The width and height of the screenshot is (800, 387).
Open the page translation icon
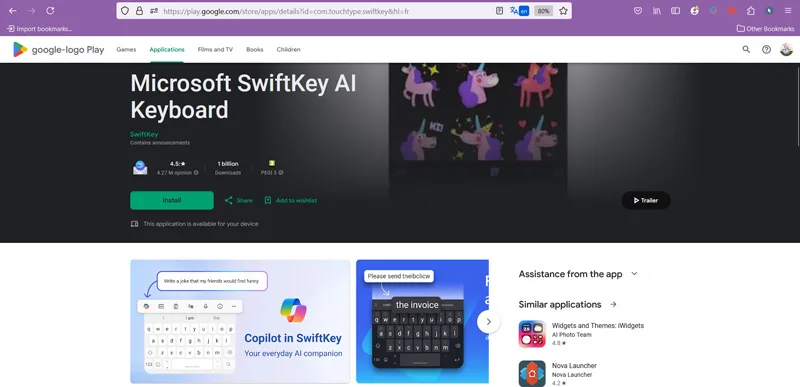519,11
